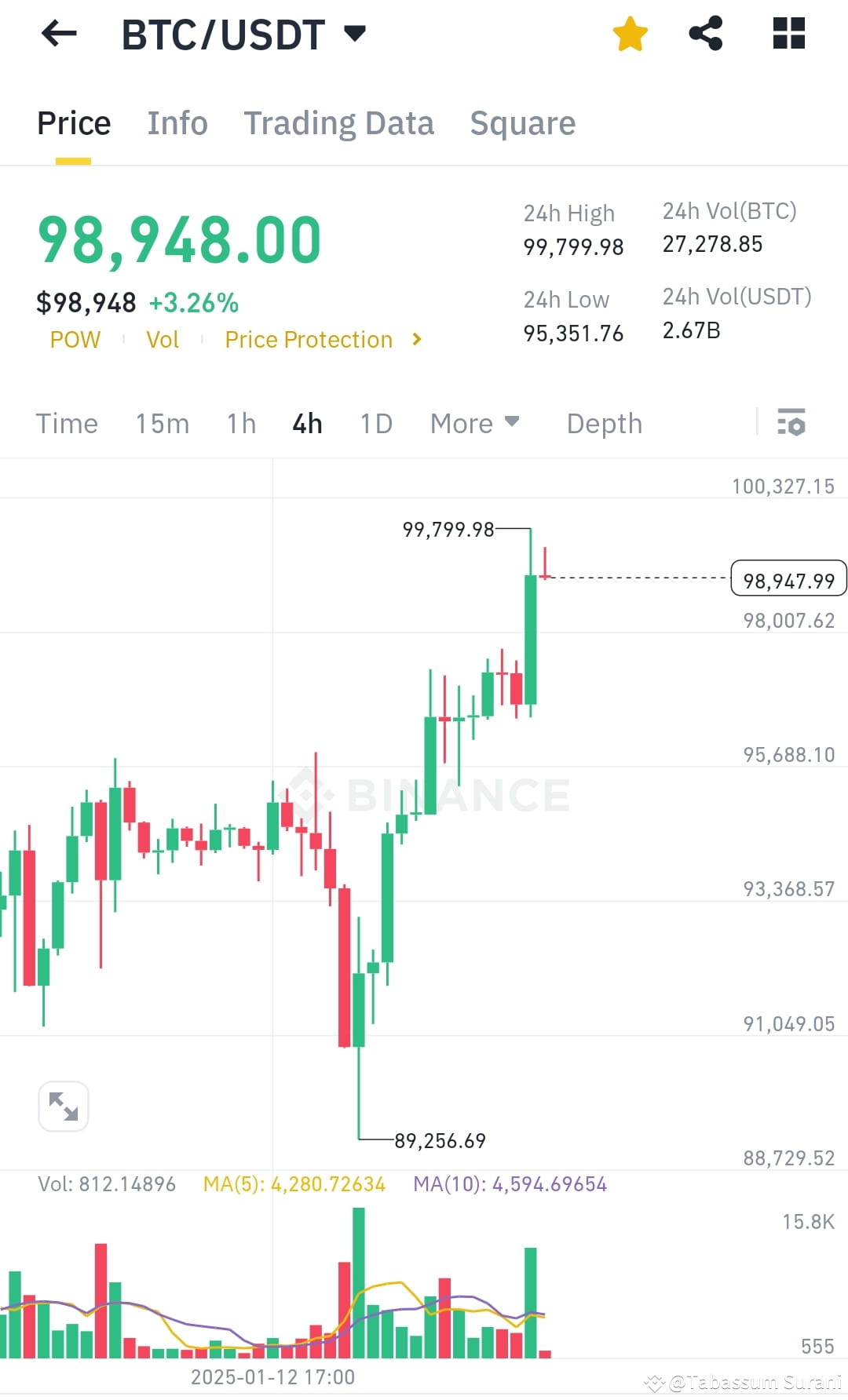
Task: Switch to the Trading Data tab
Action: point(339,122)
